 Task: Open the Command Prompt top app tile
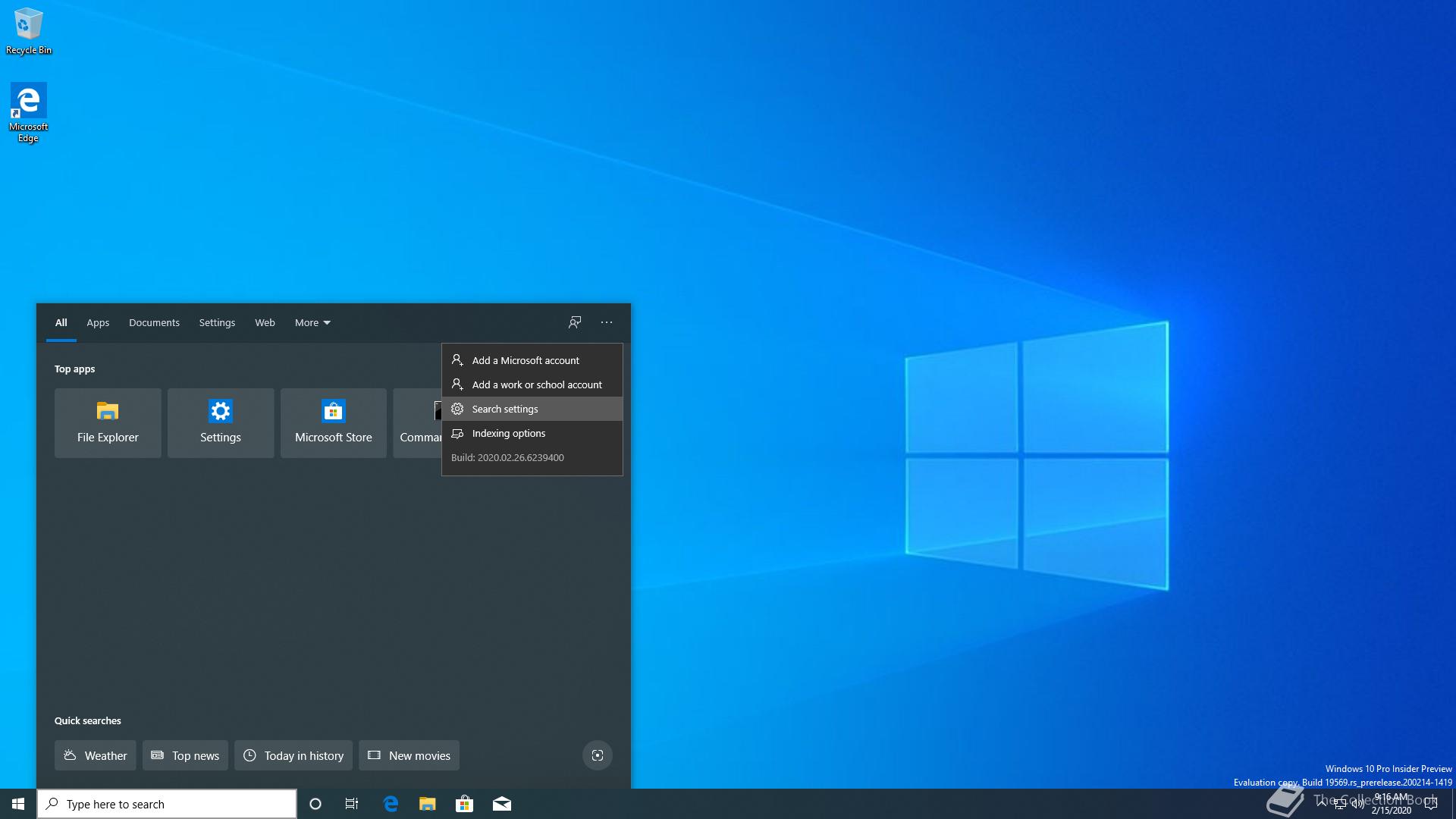coord(418,423)
